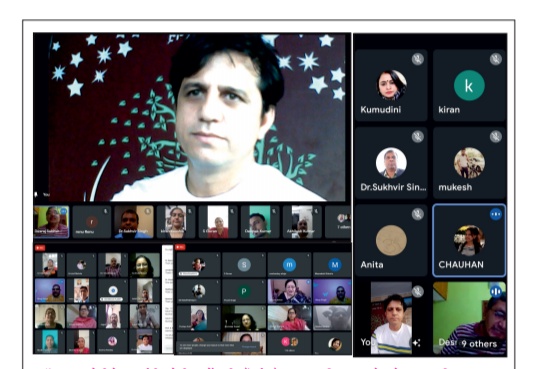
Task: Select the 'You' self-view video tile
Action: tap(391, 318)
